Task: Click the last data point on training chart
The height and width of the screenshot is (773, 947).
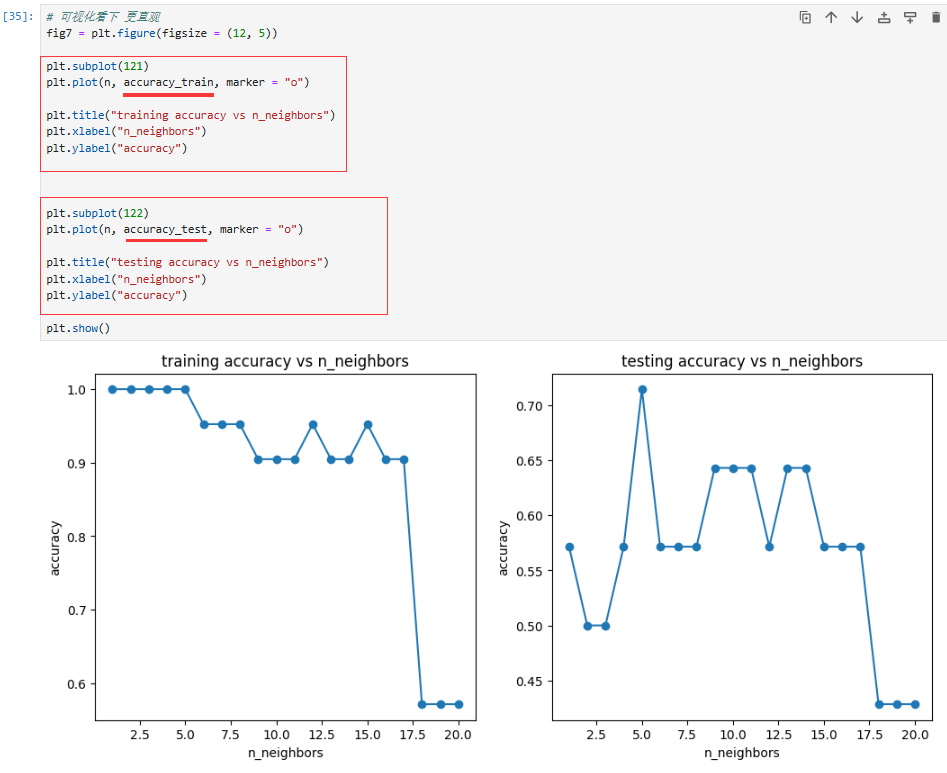Action: click(458, 704)
